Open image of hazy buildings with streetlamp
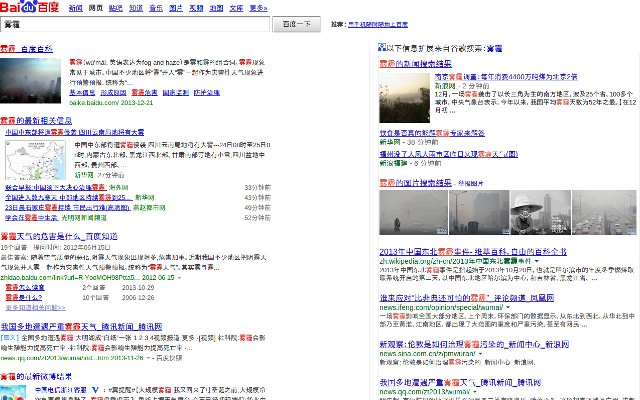 pos(479,212)
